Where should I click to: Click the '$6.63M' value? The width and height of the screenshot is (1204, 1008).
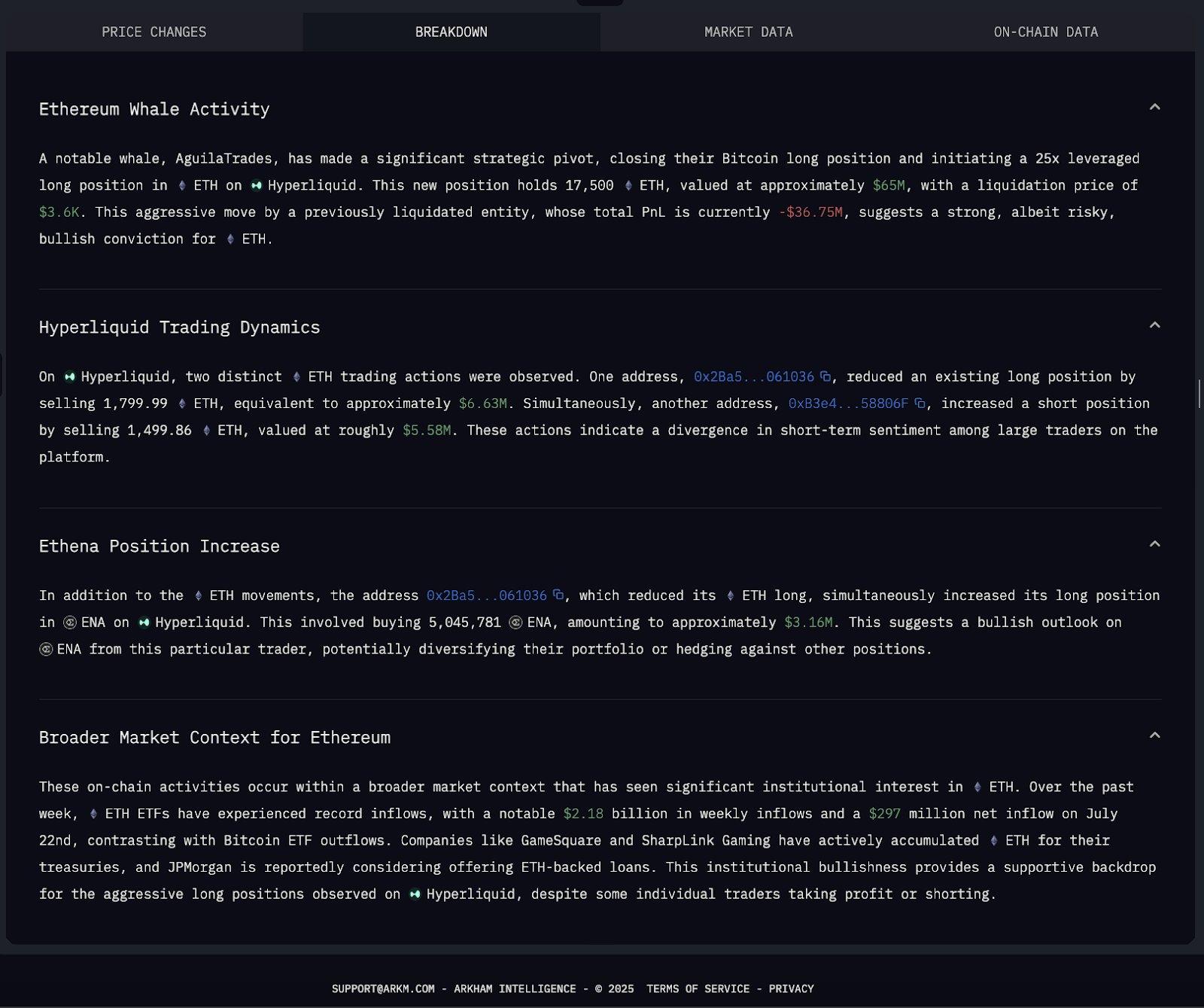[x=483, y=404]
